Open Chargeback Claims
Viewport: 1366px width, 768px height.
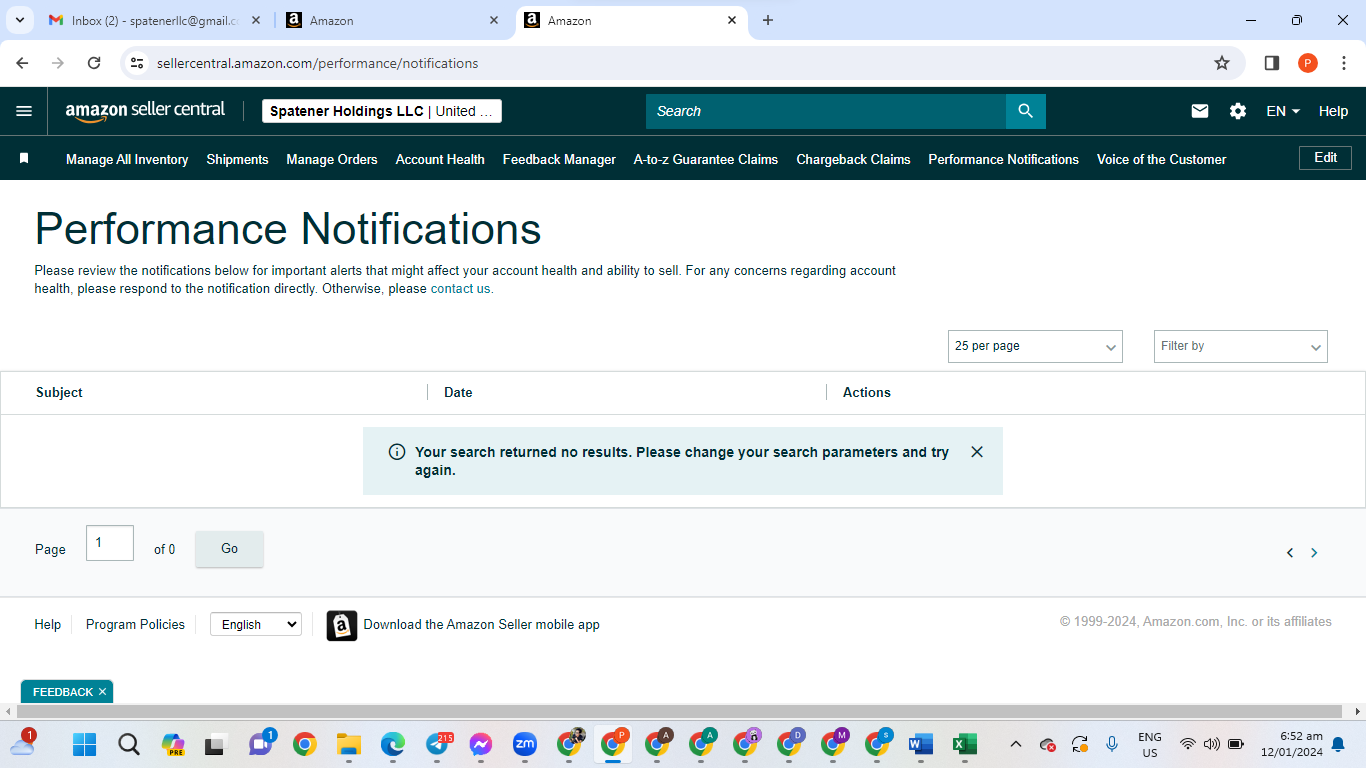[853, 159]
